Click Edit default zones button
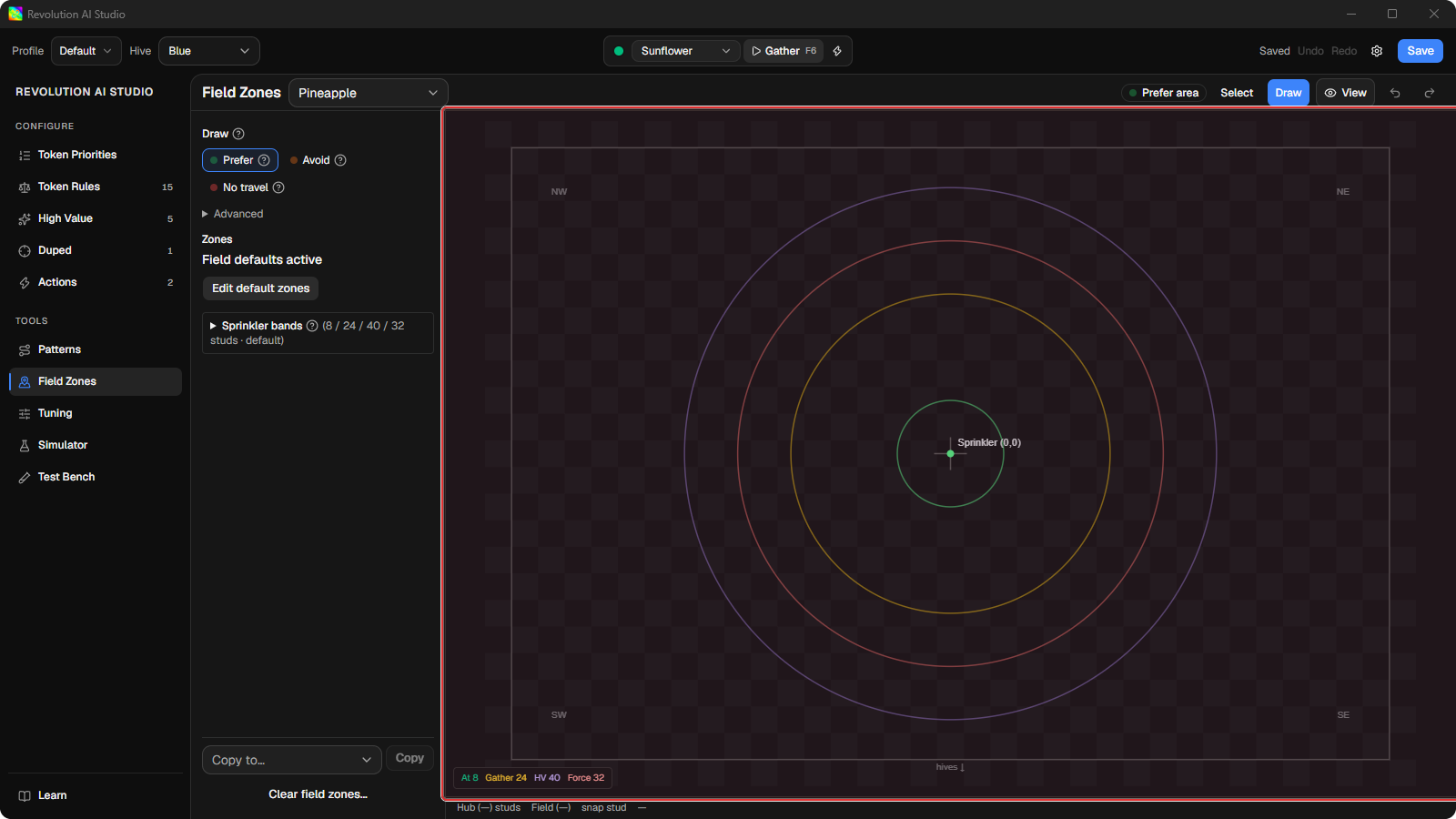 pyautogui.click(x=260, y=288)
